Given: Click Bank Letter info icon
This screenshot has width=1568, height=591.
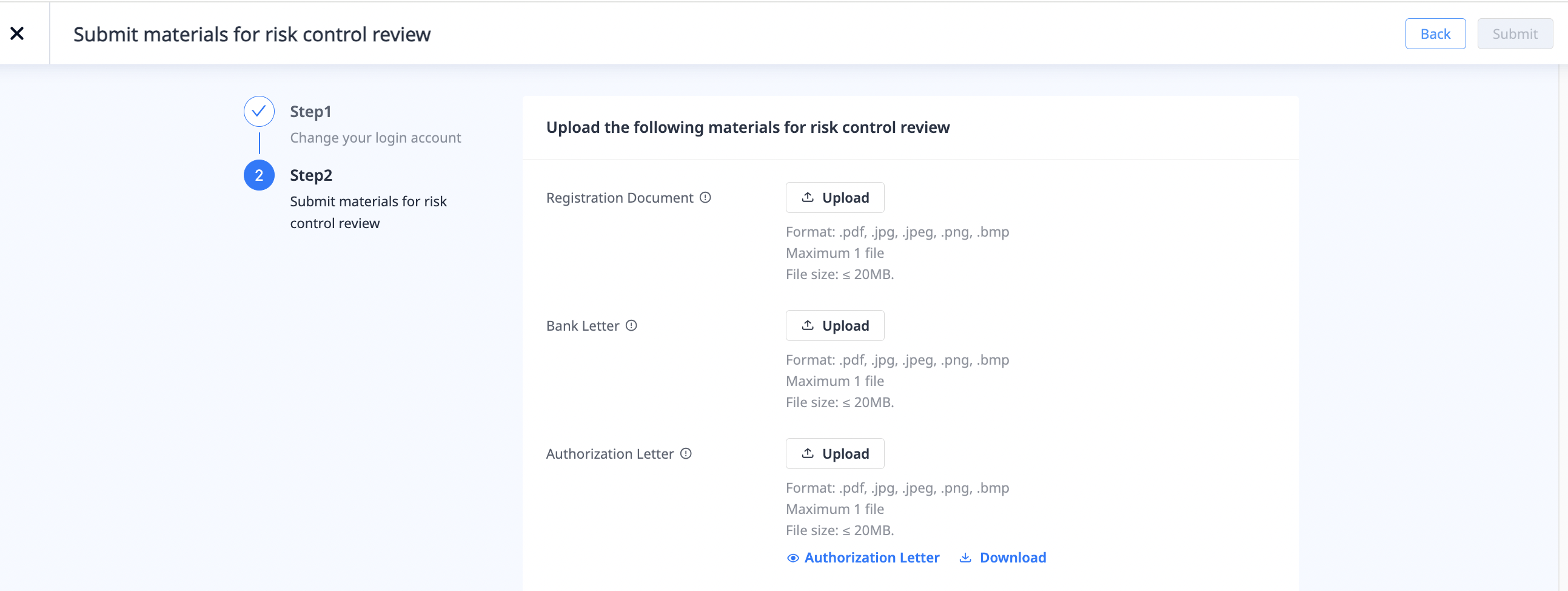Looking at the screenshot, I should click(x=631, y=325).
